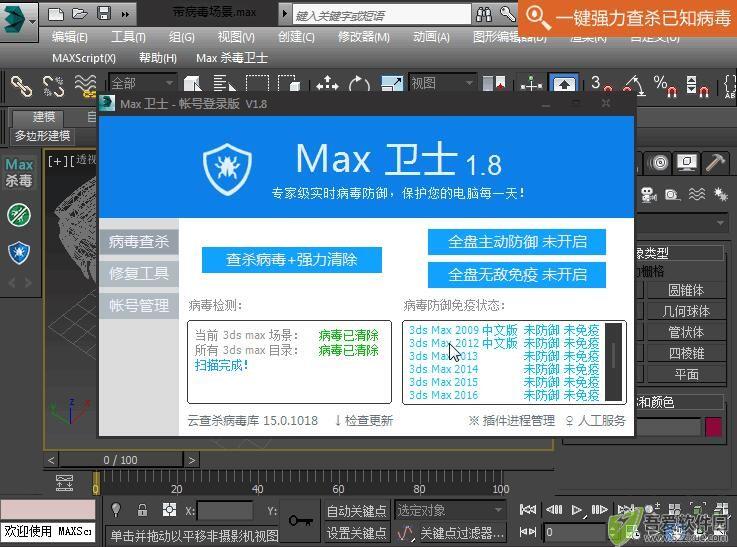Open the Max 杀毒卫士 menu

(x=232, y=58)
